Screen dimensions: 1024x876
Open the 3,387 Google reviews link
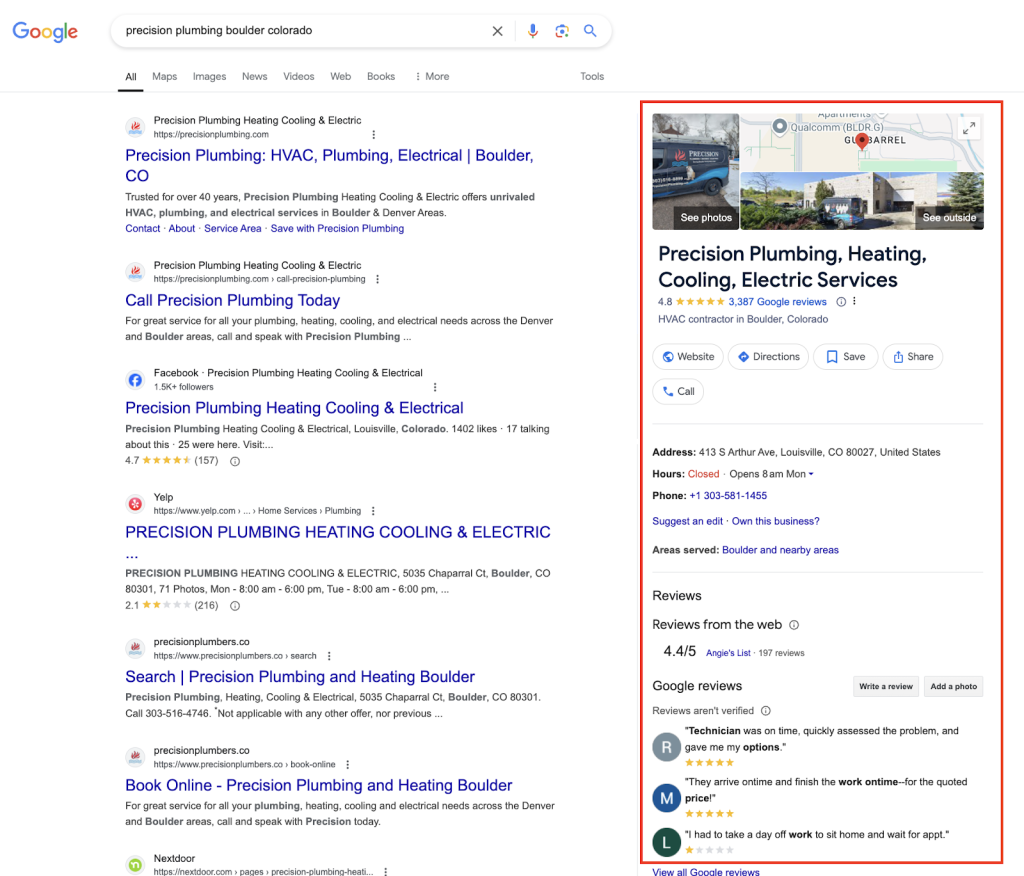coord(777,302)
